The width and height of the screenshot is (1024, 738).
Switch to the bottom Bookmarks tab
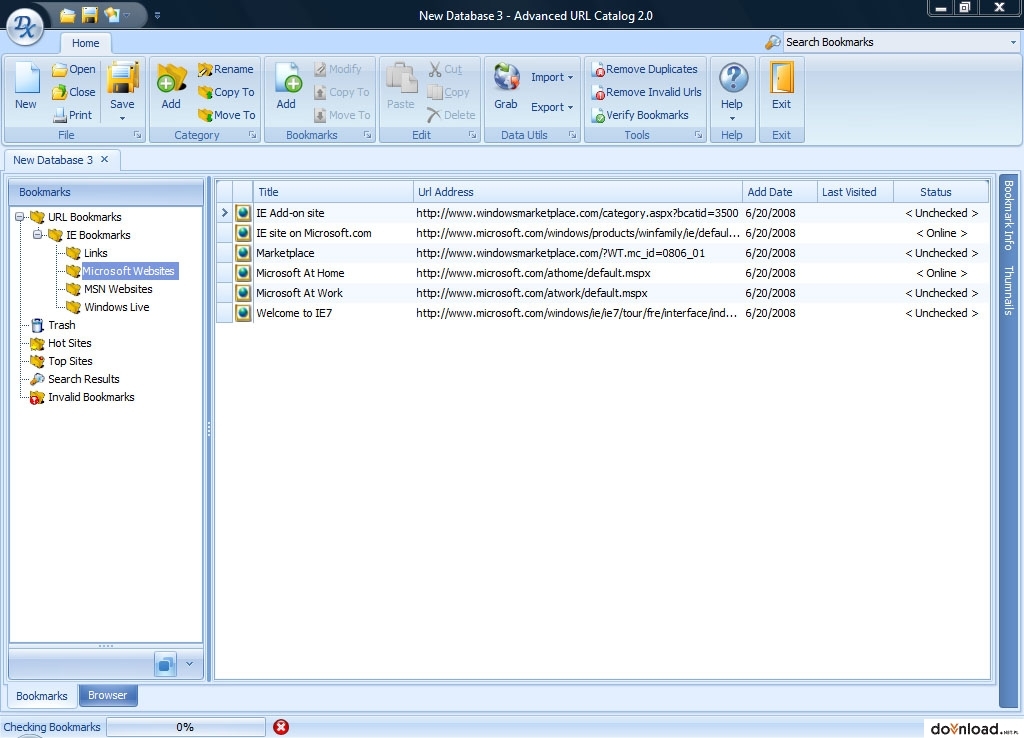tap(42, 696)
